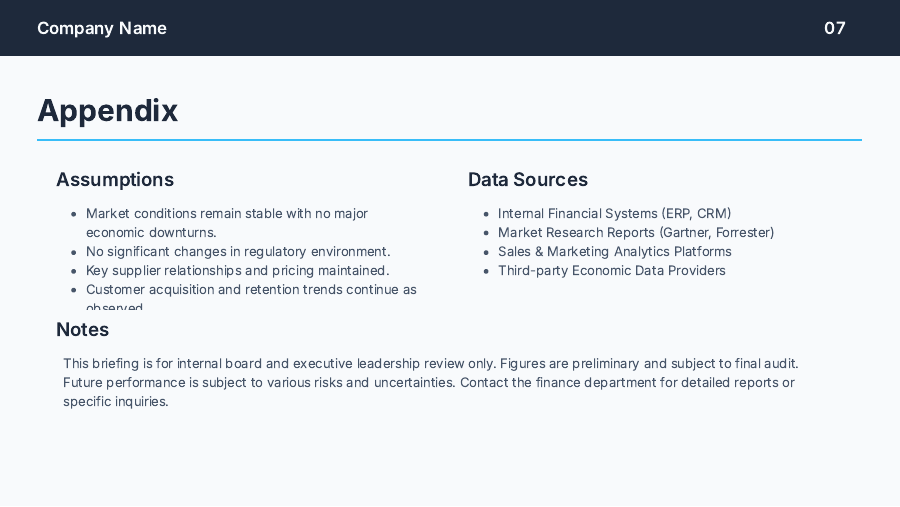Viewport: 900px width, 507px height.
Task: Select the slide number 07
Action: (x=834, y=28)
